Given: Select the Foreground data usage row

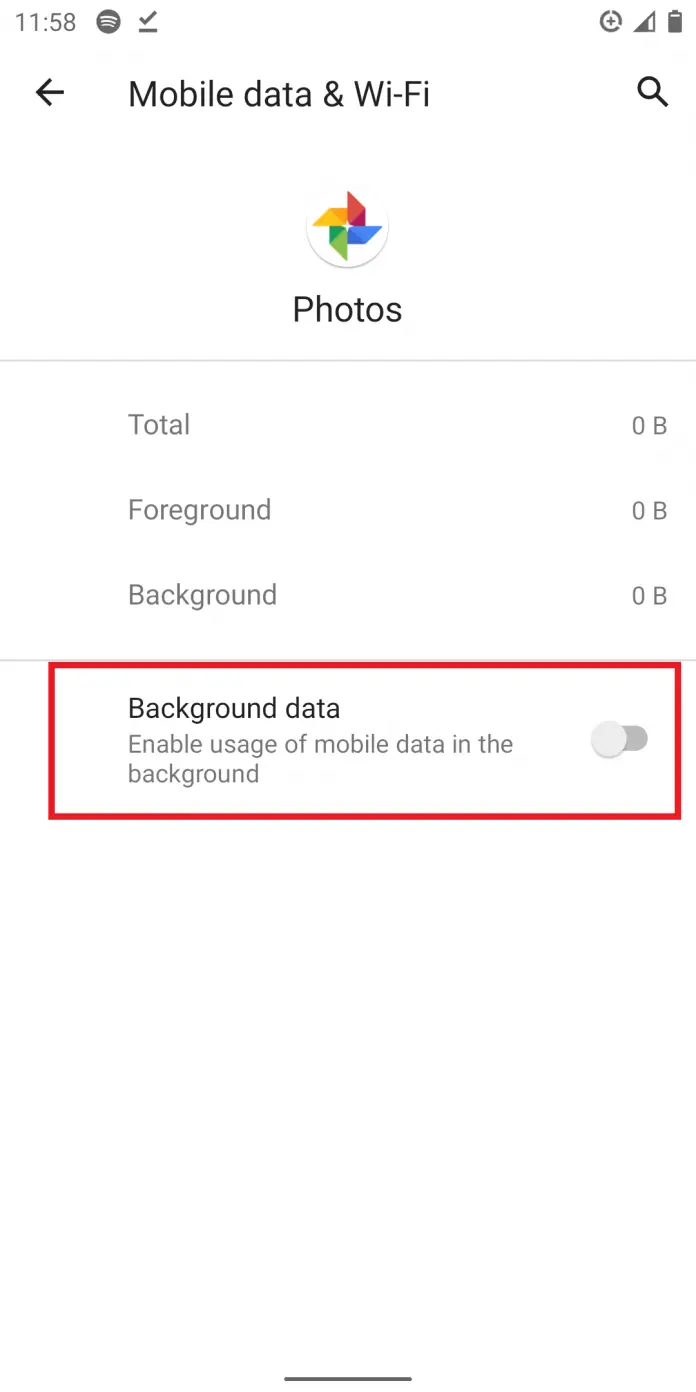Looking at the screenshot, I should [x=347, y=510].
